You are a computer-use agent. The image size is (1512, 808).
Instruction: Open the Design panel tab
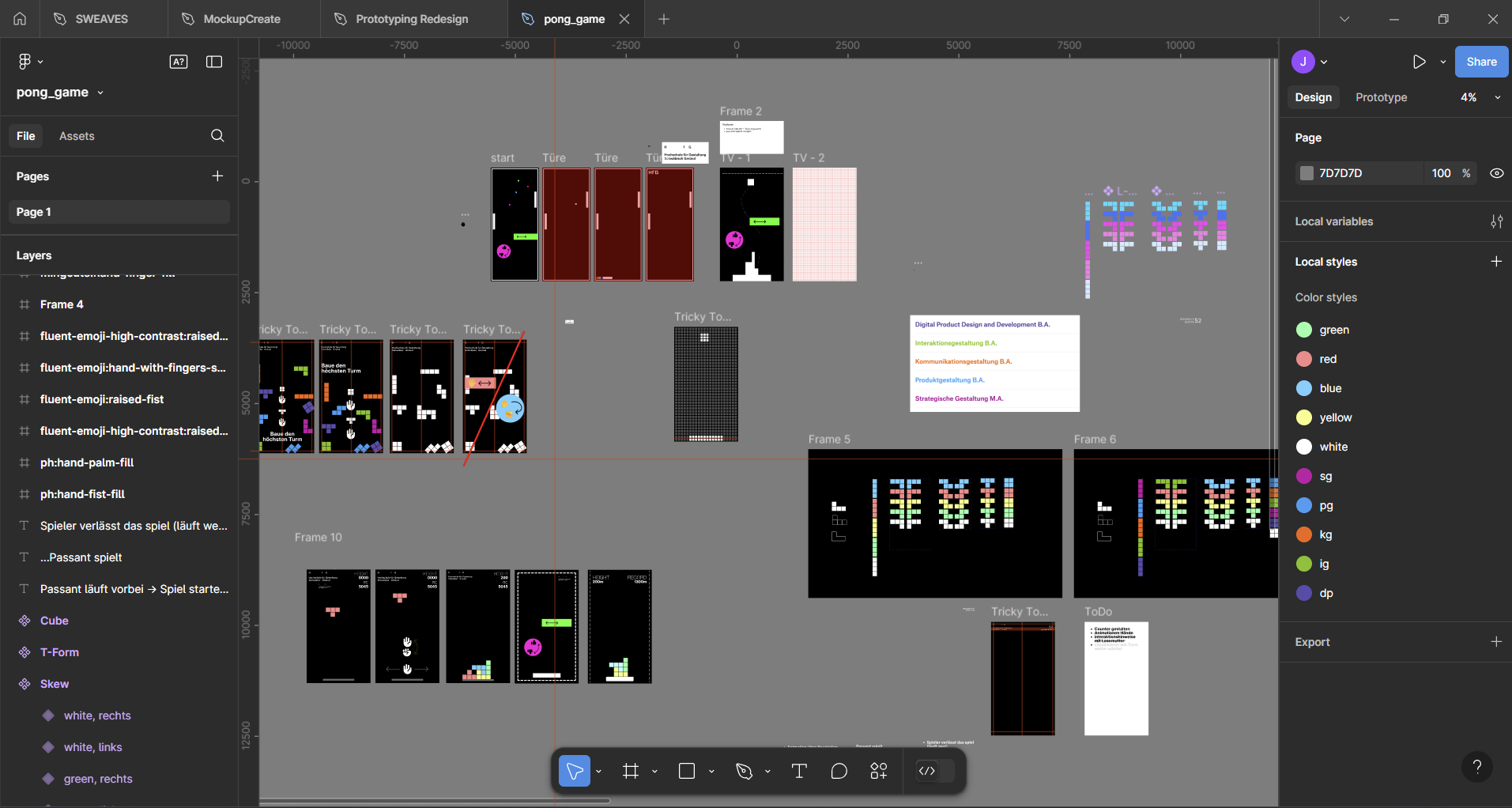tap(1313, 97)
